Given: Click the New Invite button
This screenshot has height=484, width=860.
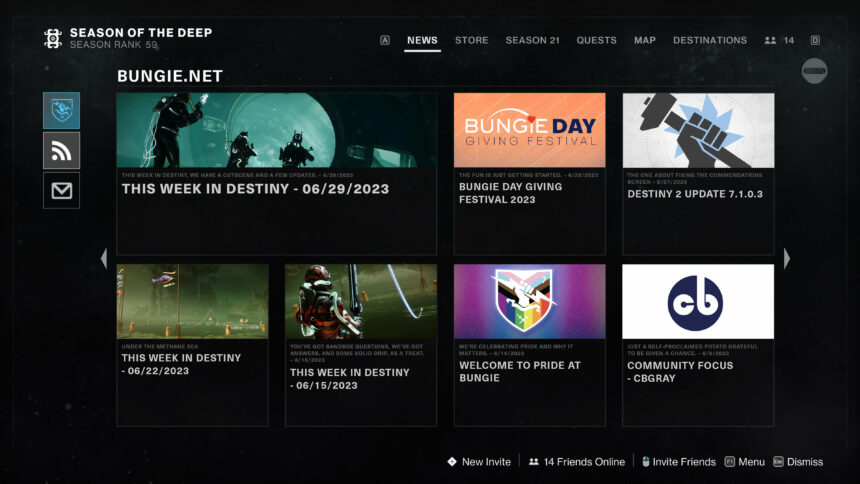Looking at the screenshot, I should point(479,462).
